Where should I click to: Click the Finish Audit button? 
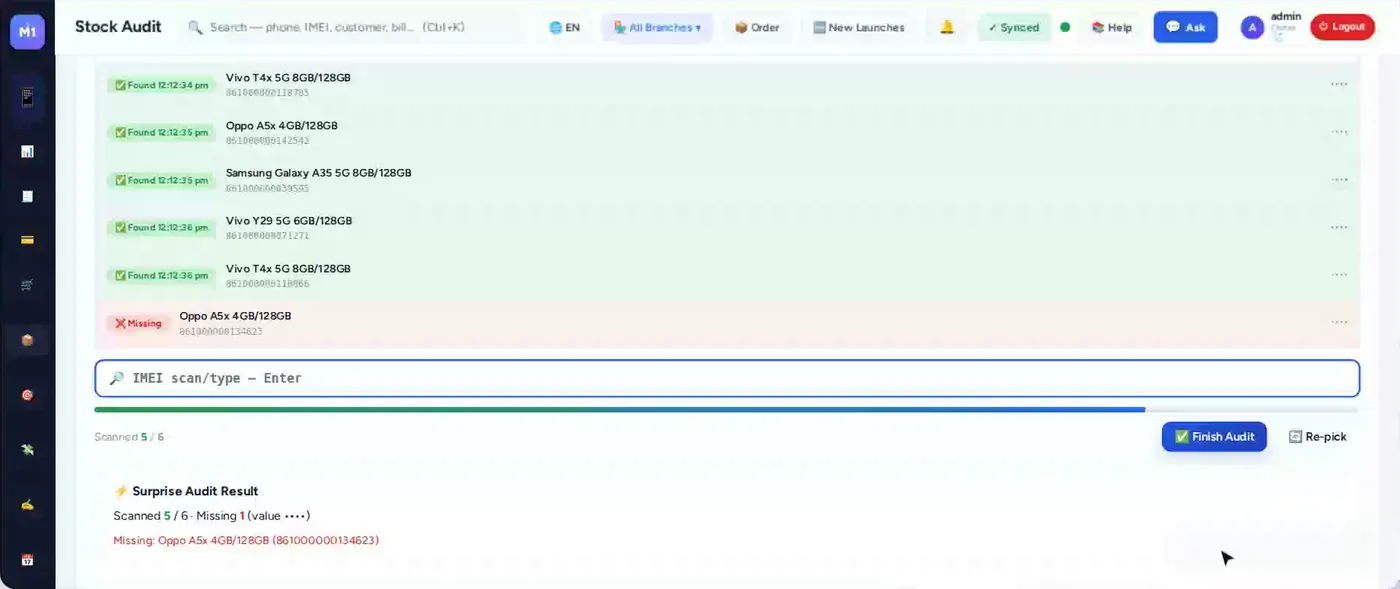pyautogui.click(x=1214, y=437)
